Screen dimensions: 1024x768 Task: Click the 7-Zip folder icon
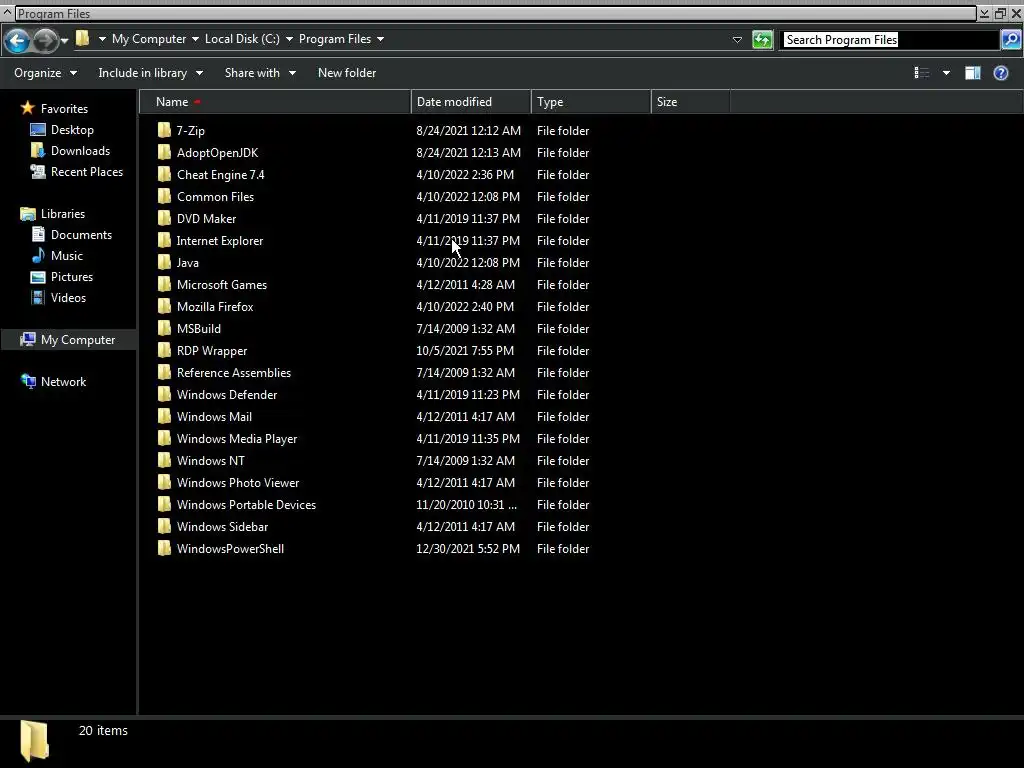tap(165, 130)
